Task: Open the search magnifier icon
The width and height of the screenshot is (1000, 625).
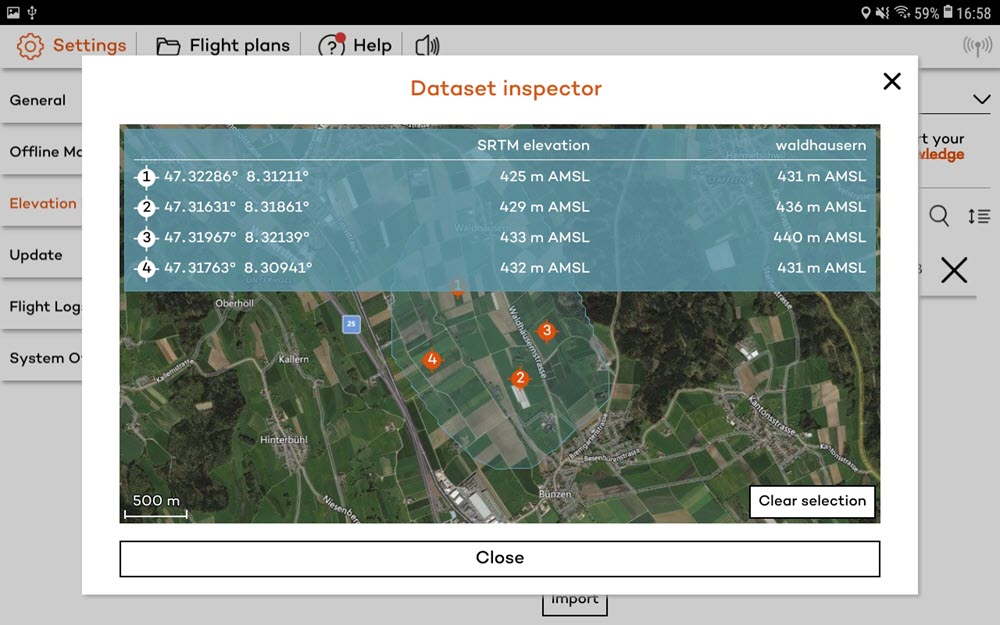Action: point(939,215)
